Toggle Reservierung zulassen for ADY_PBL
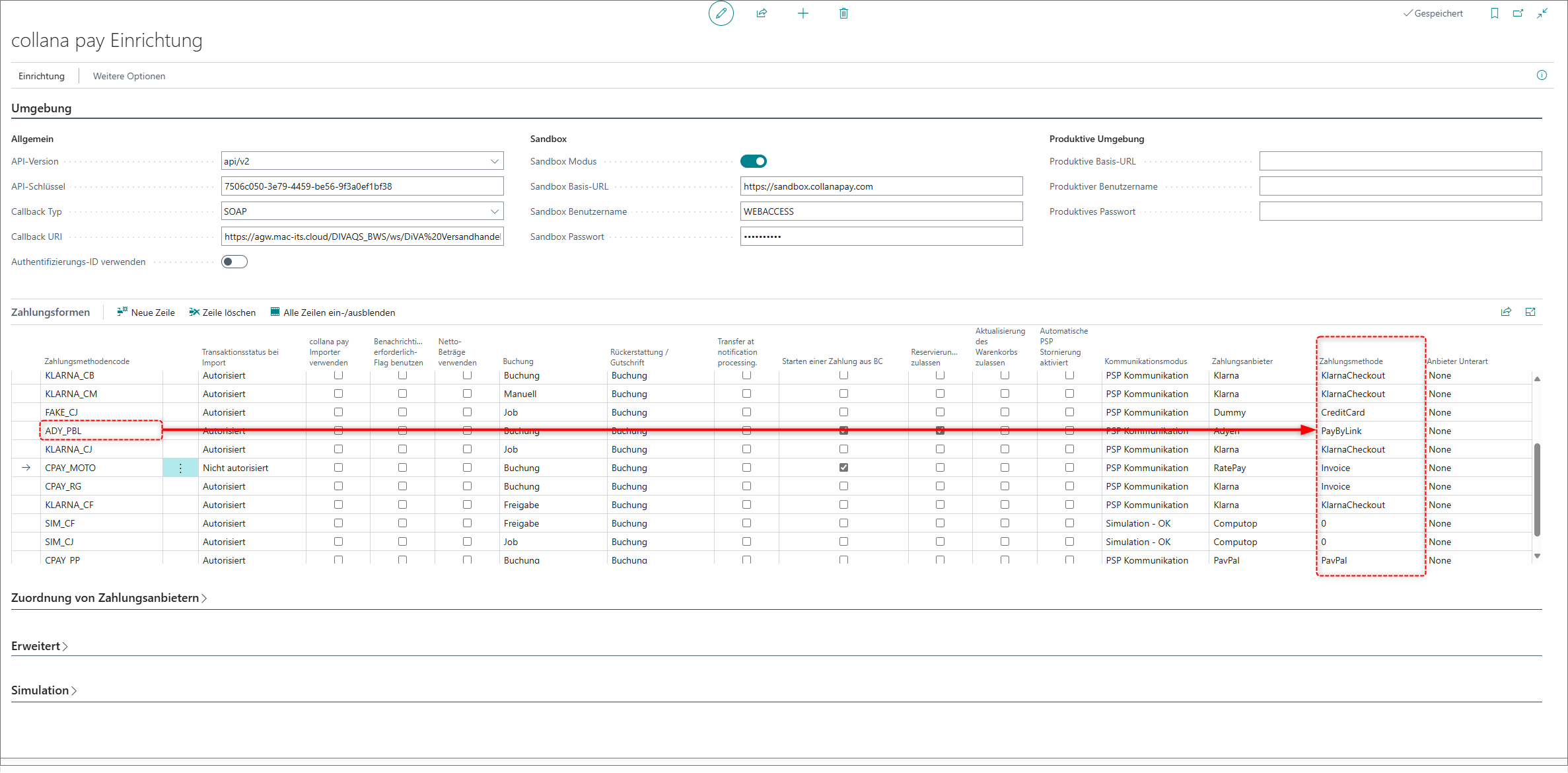Viewport: 1568px width, 773px height. [940, 431]
